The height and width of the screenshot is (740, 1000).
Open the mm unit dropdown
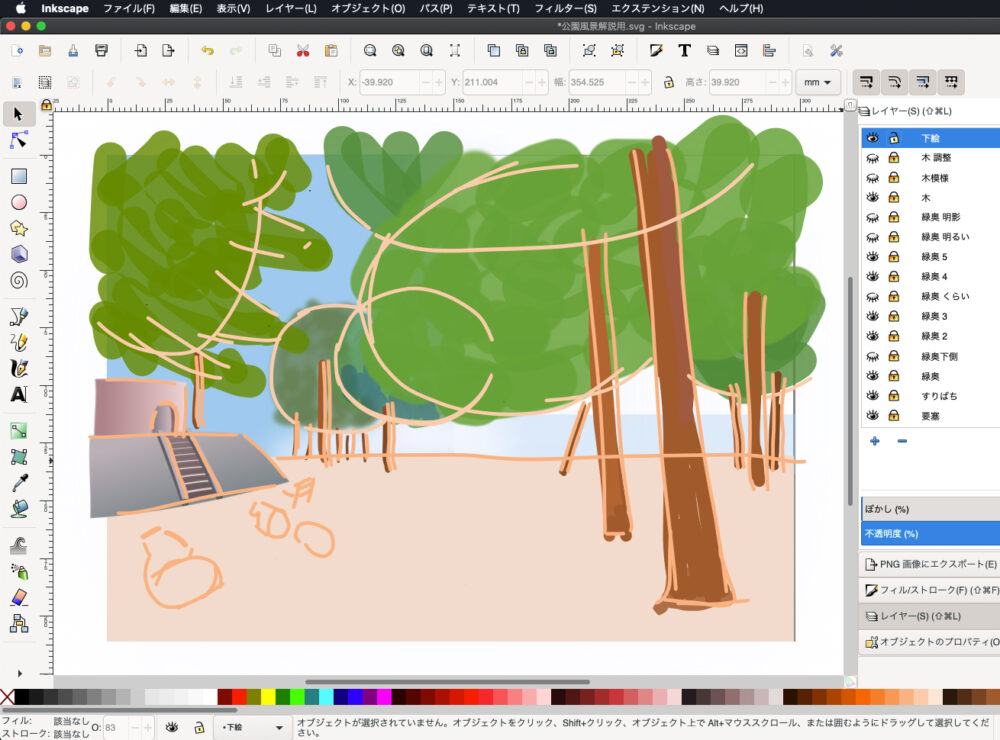[817, 83]
